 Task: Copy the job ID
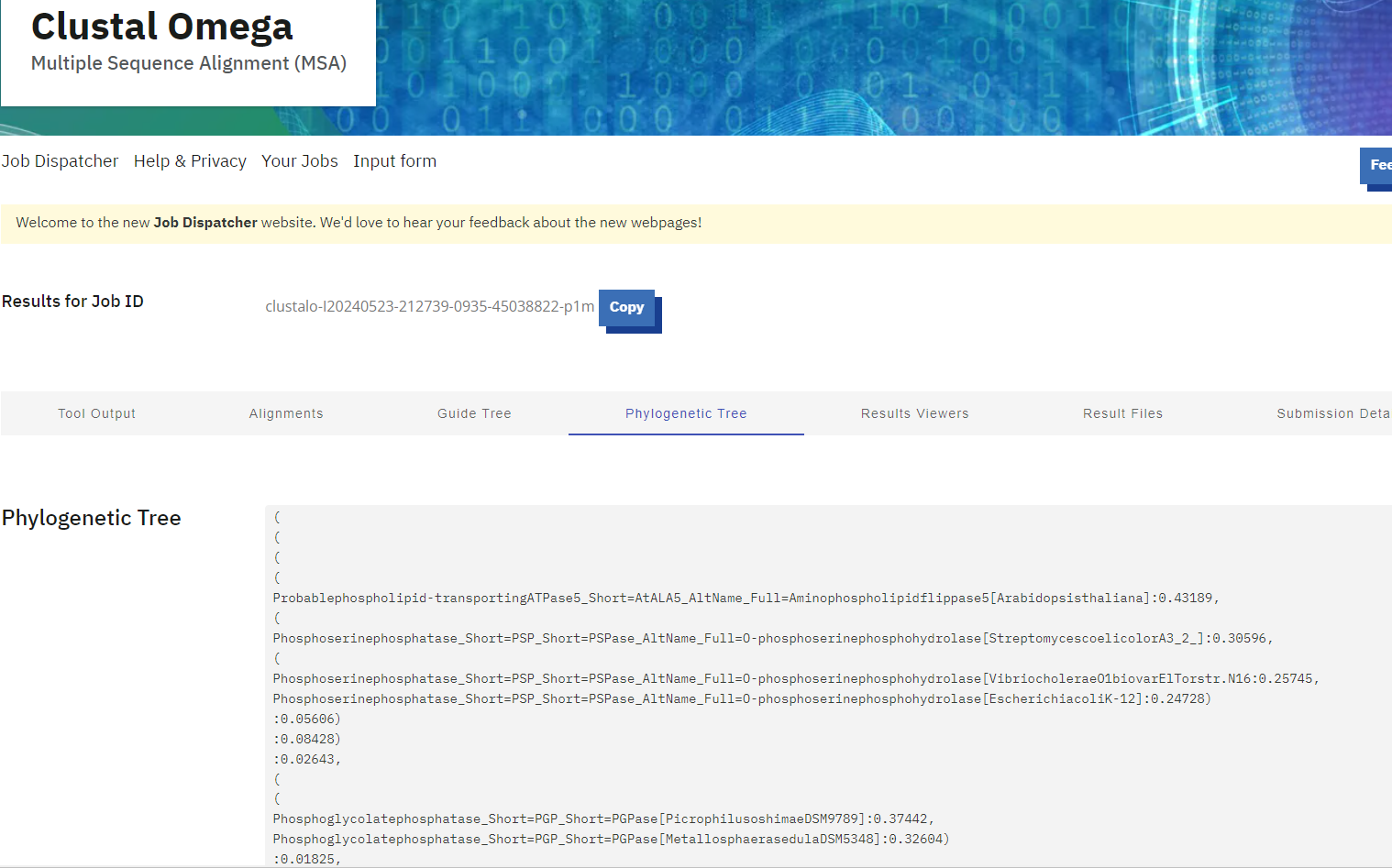click(x=627, y=308)
